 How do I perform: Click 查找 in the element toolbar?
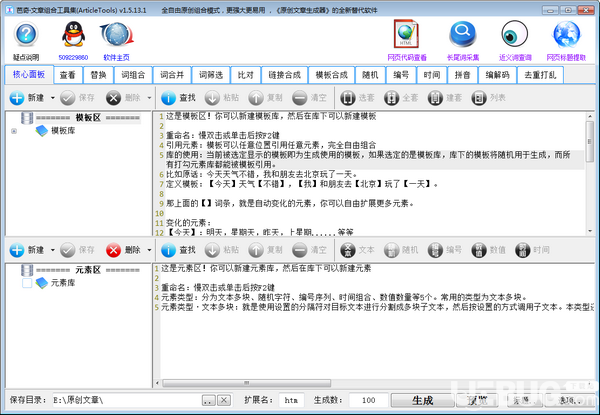point(178,250)
